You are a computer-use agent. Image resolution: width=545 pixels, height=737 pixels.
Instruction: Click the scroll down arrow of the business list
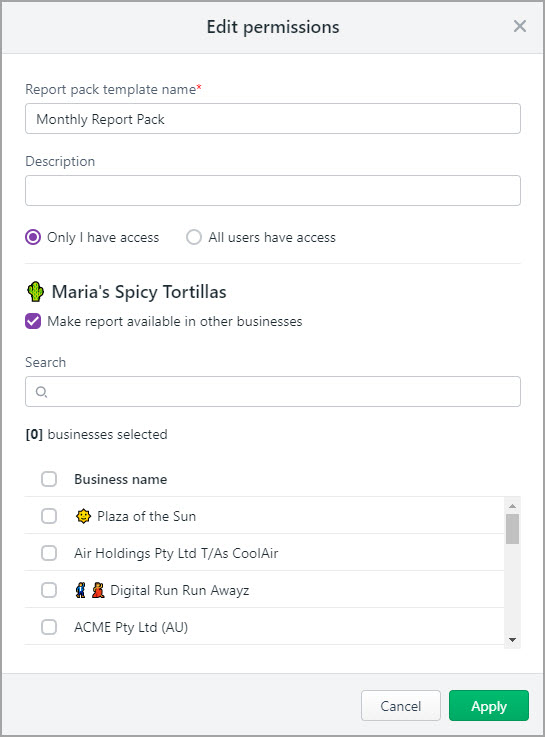point(512,640)
